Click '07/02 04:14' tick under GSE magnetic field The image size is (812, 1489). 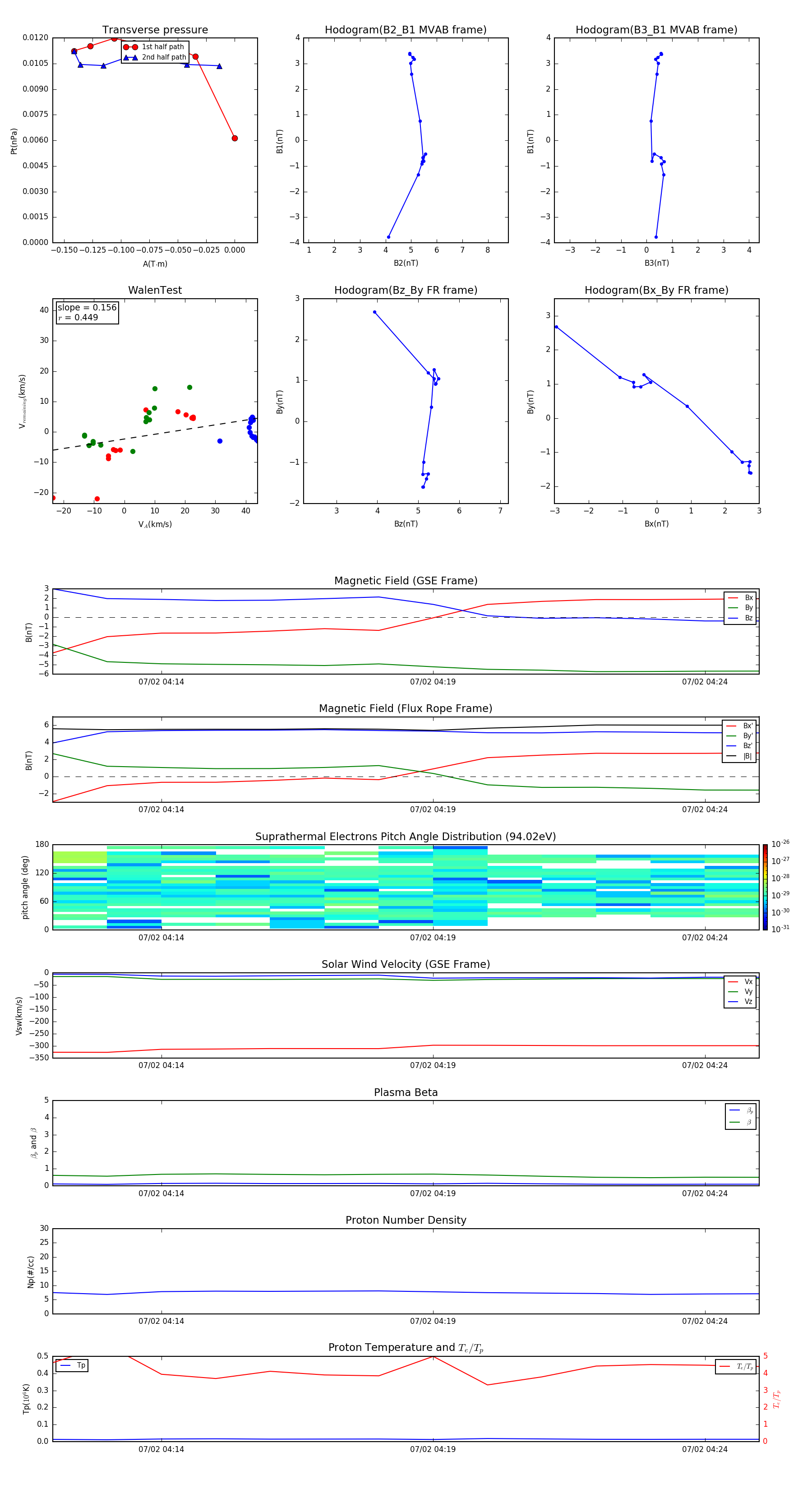(161, 682)
